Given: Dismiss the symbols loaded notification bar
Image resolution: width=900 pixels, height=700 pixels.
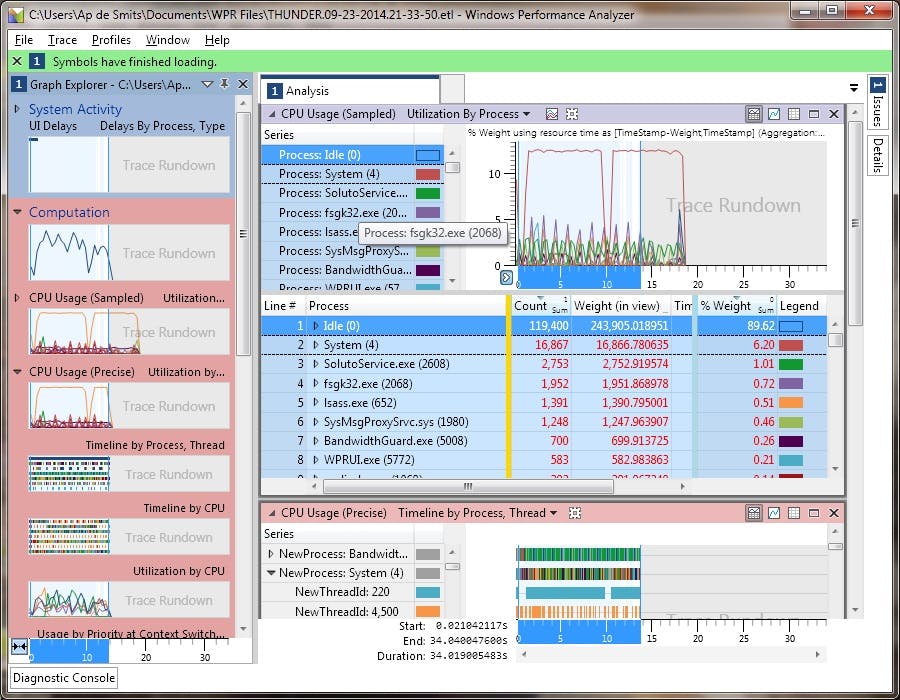Looking at the screenshot, I should click(x=17, y=61).
